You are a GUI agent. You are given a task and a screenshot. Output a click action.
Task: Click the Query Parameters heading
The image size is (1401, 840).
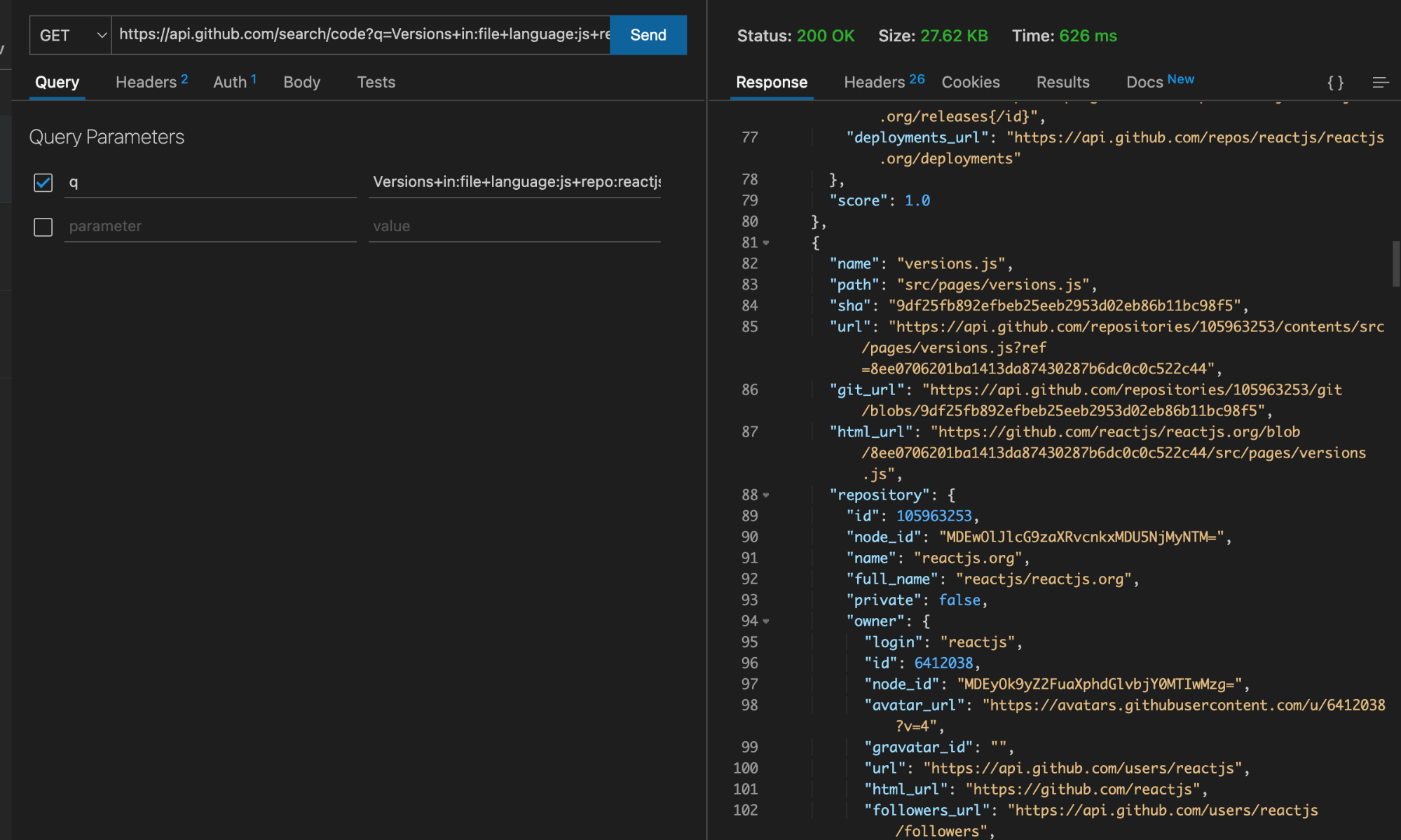pos(107,137)
